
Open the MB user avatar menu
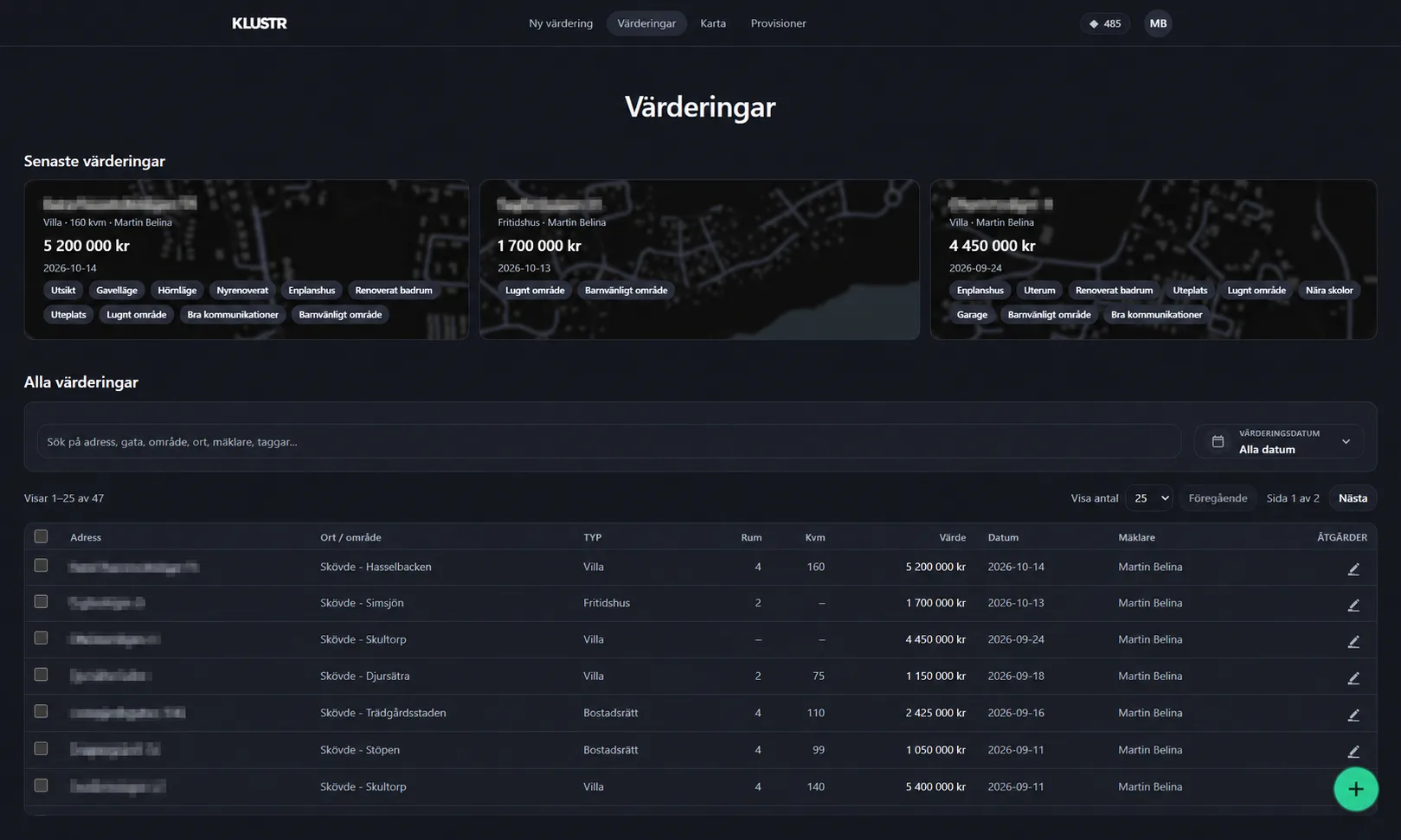tap(1158, 23)
